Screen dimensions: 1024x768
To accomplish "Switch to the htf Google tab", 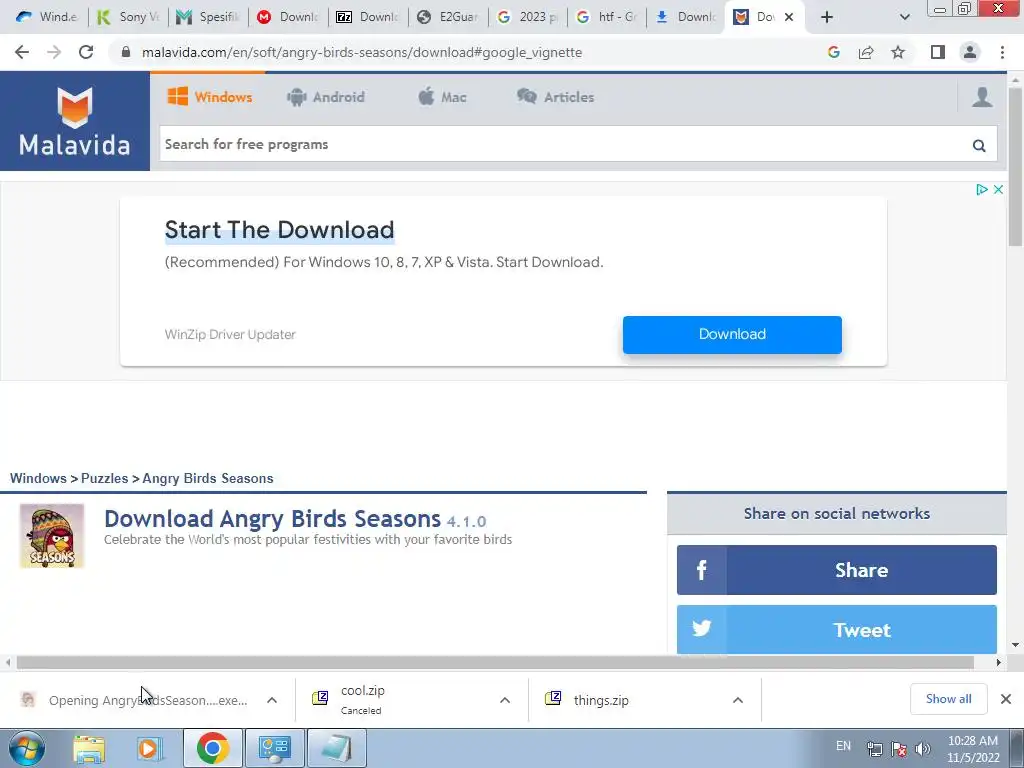I will [608, 17].
